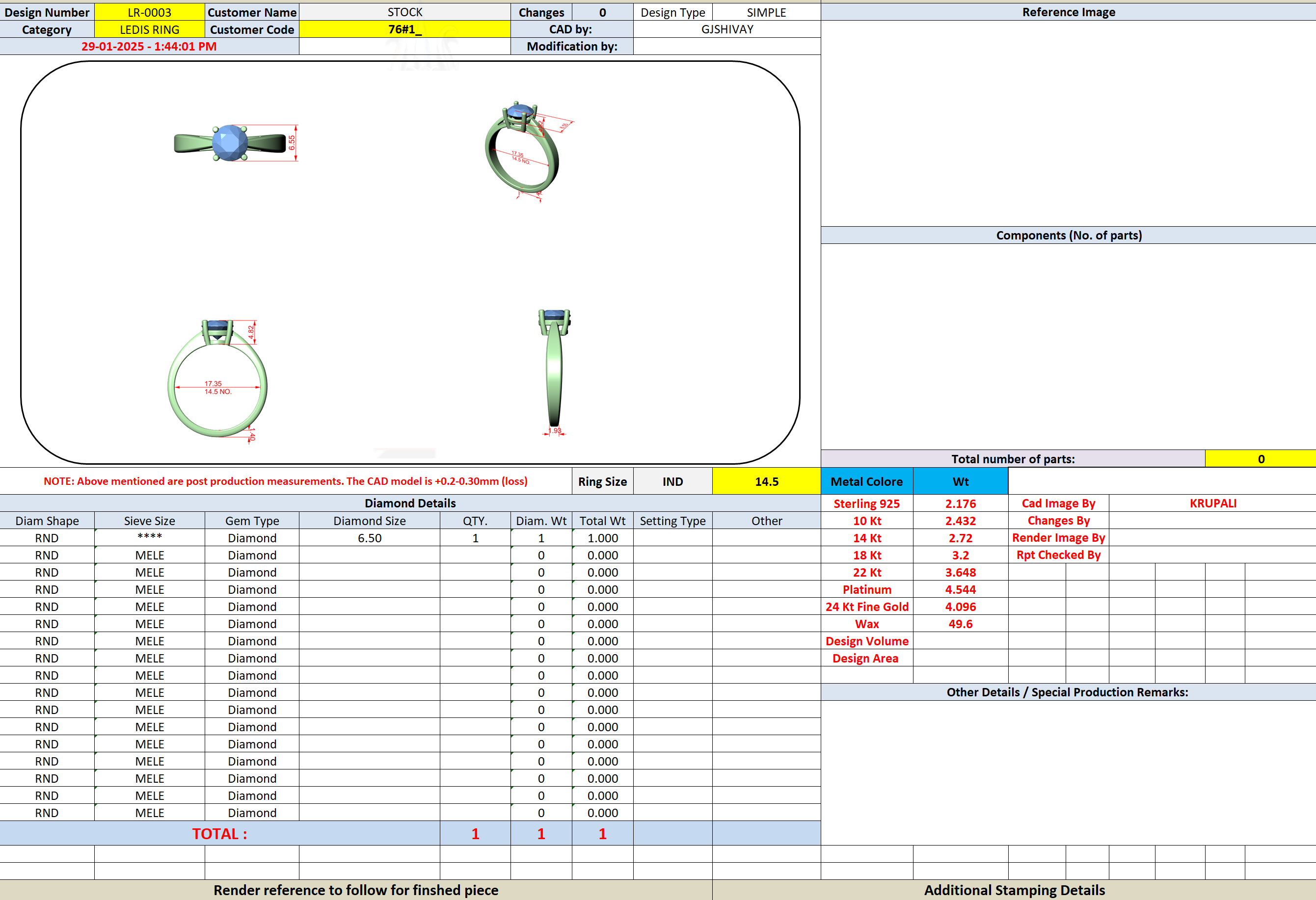Select the customer name value STOCK
This screenshot has width=1316, height=900.
(405, 12)
